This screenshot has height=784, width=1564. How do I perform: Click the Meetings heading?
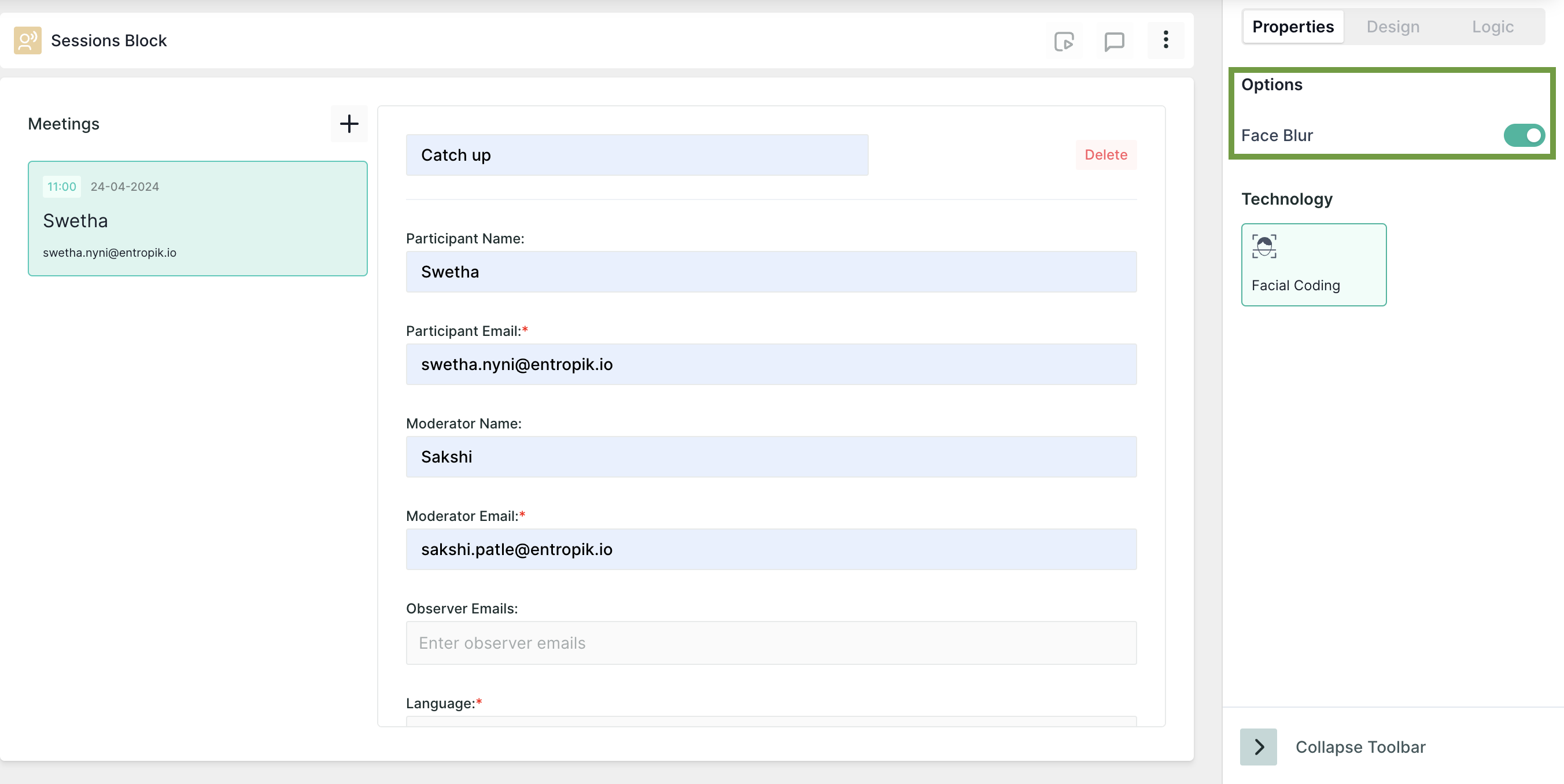pyautogui.click(x=64, y=124)
